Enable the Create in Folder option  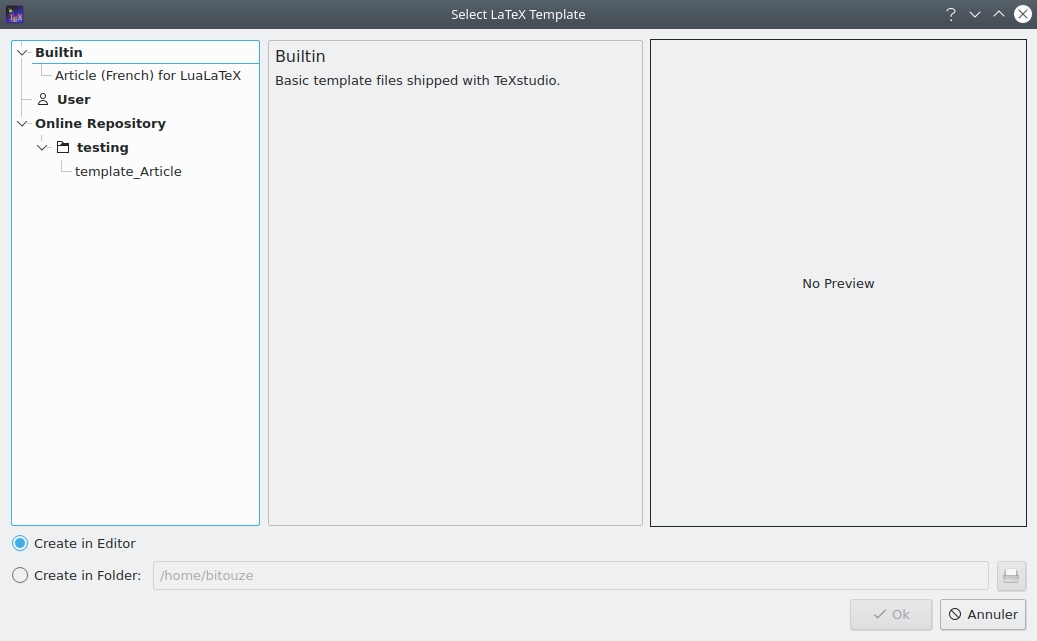(x=18, y=575)
